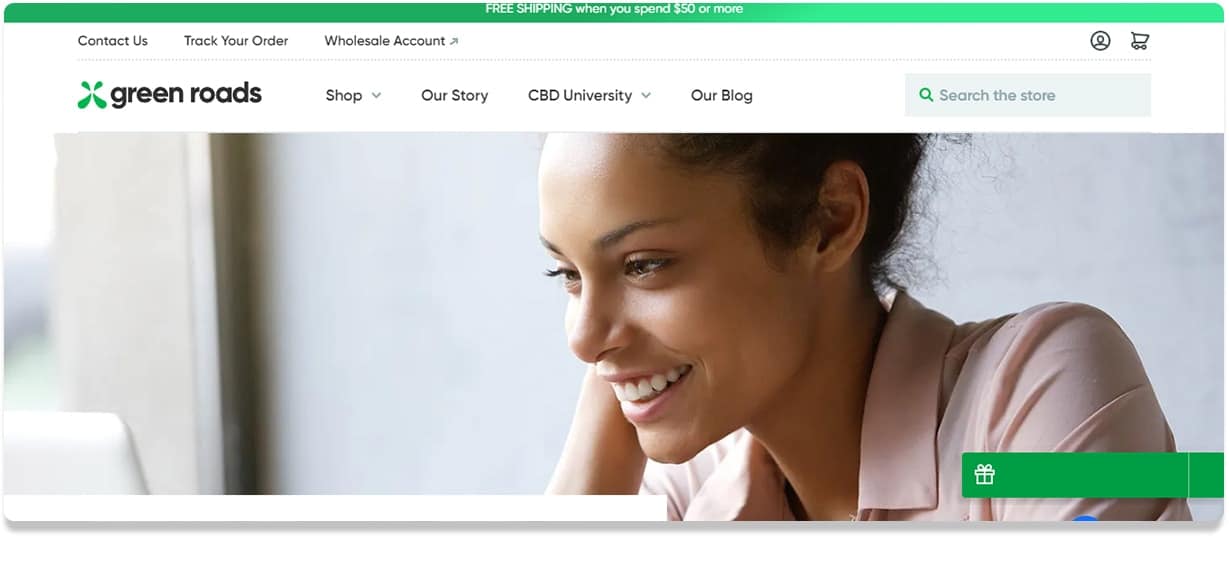Focus the Search the store field
Screen dimensions: 1229x562
click(x=1027, y=95)
